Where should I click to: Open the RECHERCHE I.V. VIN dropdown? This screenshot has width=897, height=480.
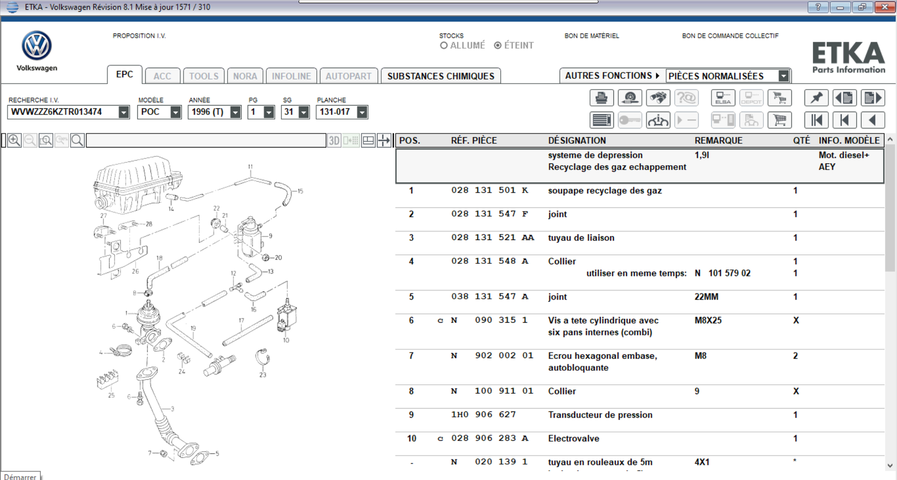124,112
